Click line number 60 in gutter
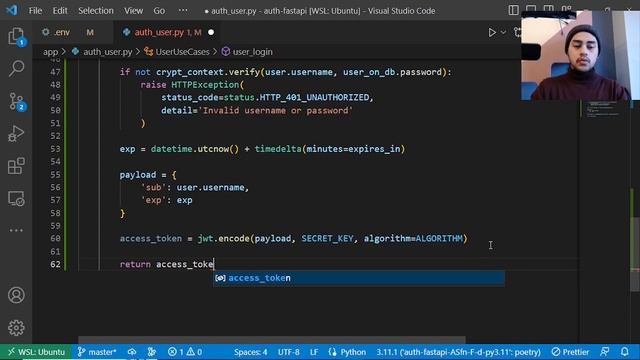This screenshot has width=640, height=360. click(x=56, y=238)
